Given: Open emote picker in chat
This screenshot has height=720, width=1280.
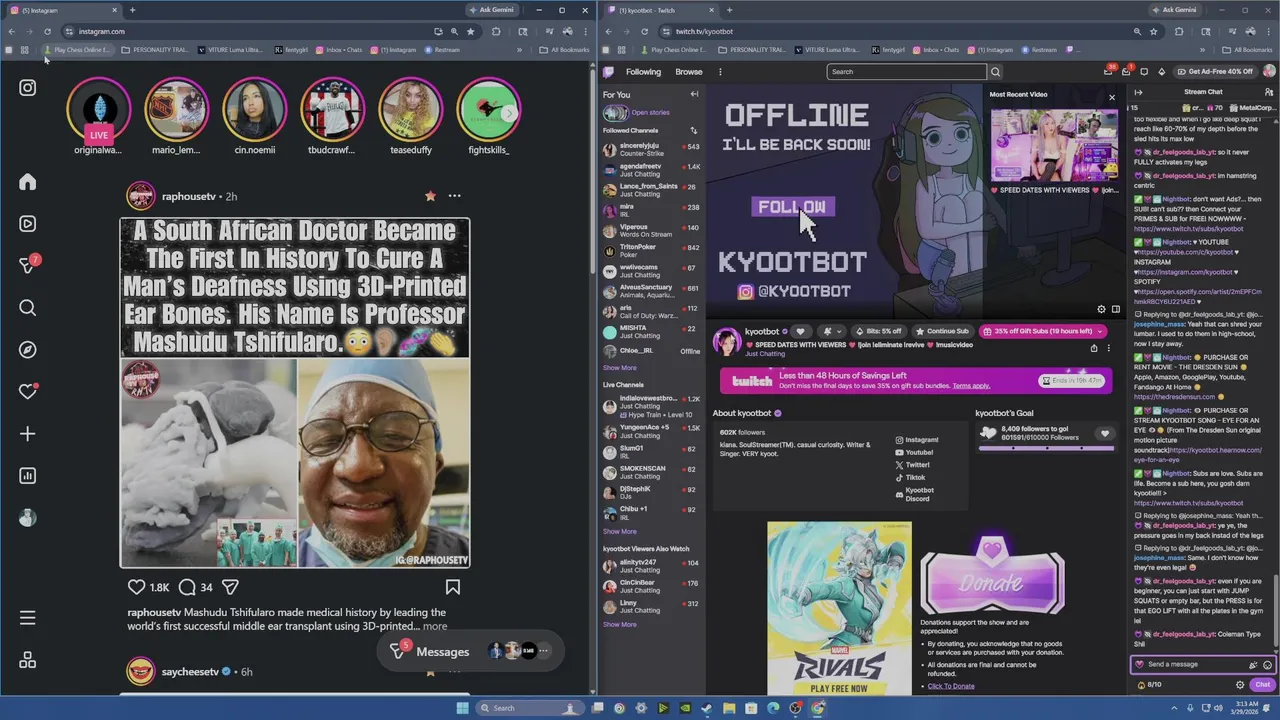Looking at the screenshot, I should point(1268,665).
